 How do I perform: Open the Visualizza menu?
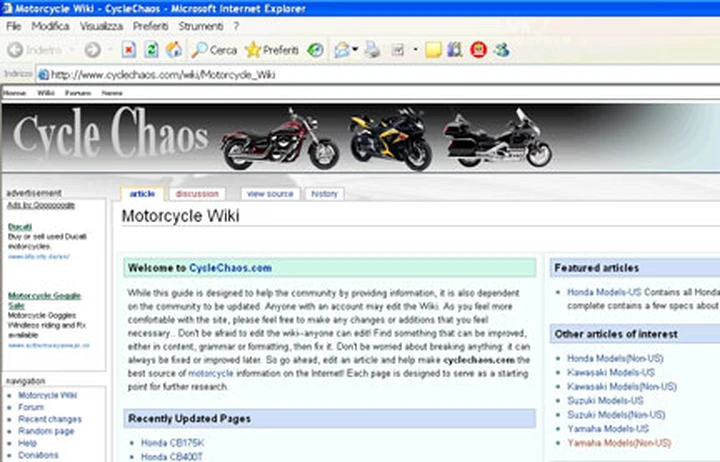tap(101, 26)
